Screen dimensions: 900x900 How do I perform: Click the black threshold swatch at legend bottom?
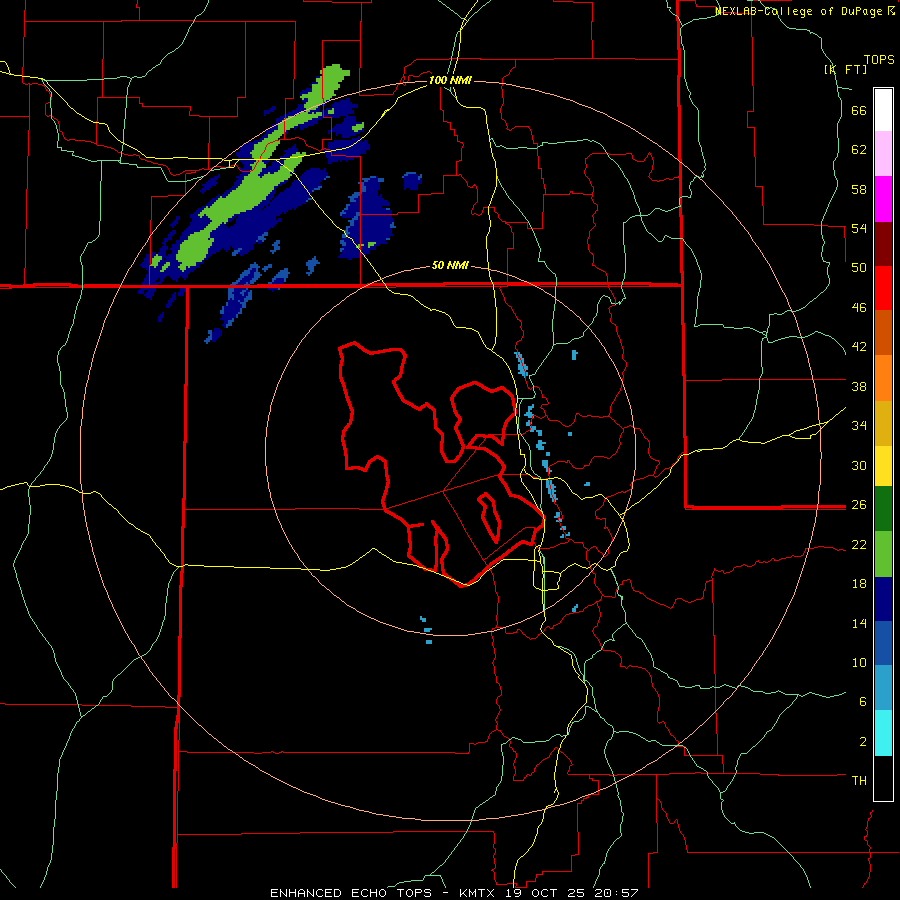883,778
